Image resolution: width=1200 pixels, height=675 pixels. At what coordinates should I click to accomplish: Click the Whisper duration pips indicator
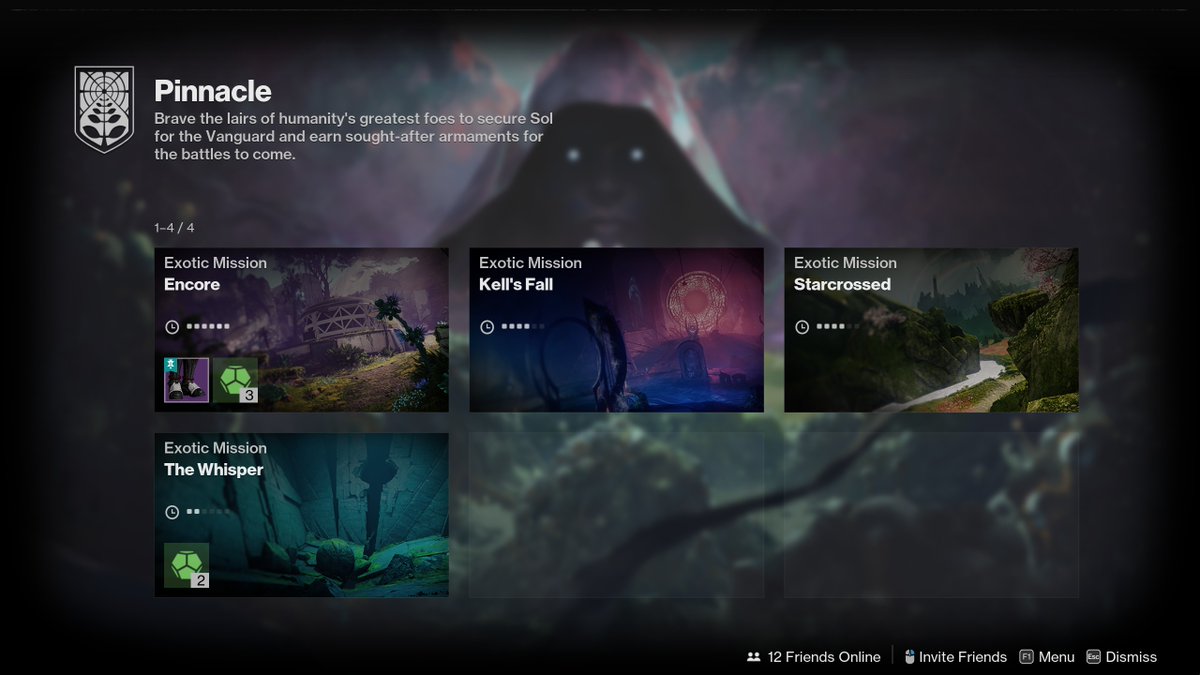(208, 512)
